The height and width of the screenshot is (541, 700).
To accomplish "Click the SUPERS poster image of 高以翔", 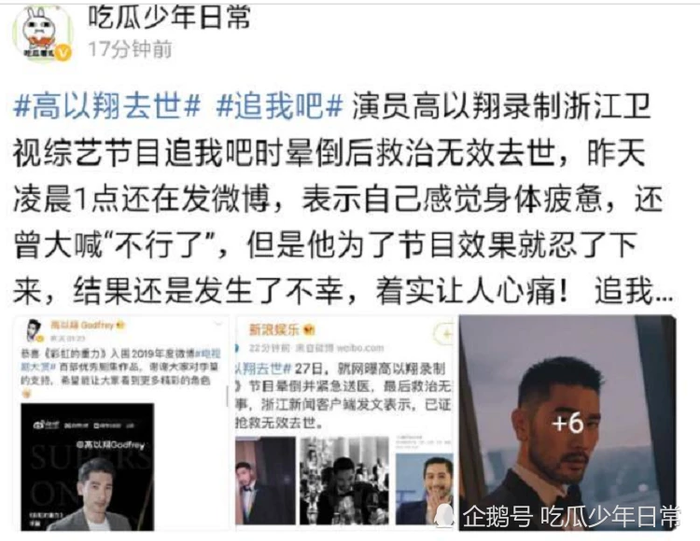I will click(88, 467).
